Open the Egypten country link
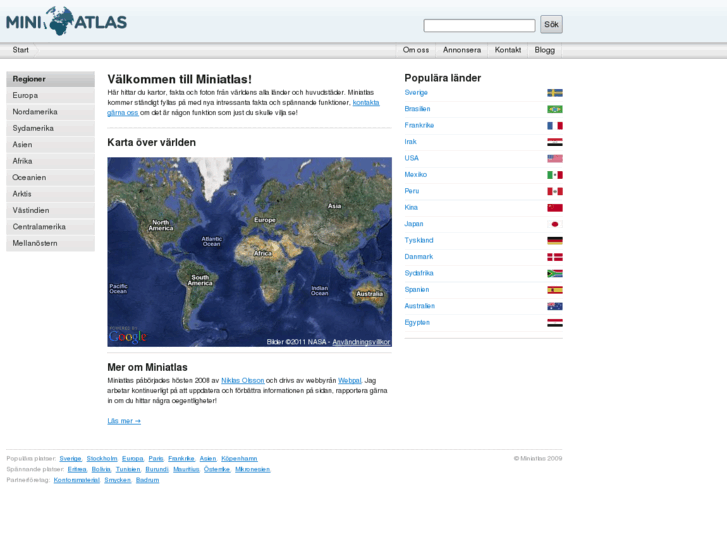Viewport: 727px width, 545px height. click(x=417, y=322)
